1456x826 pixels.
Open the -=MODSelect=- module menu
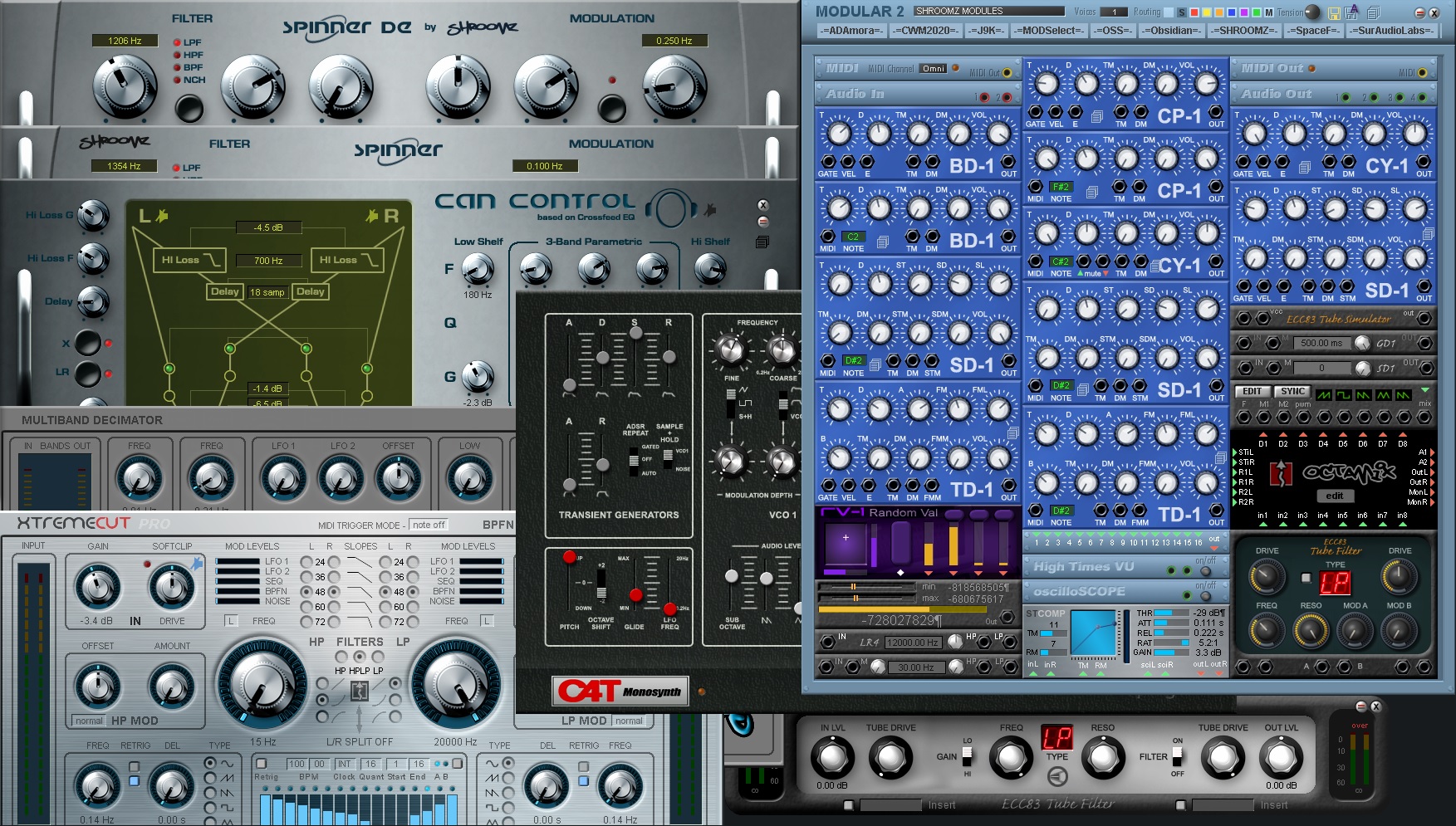1050,31
